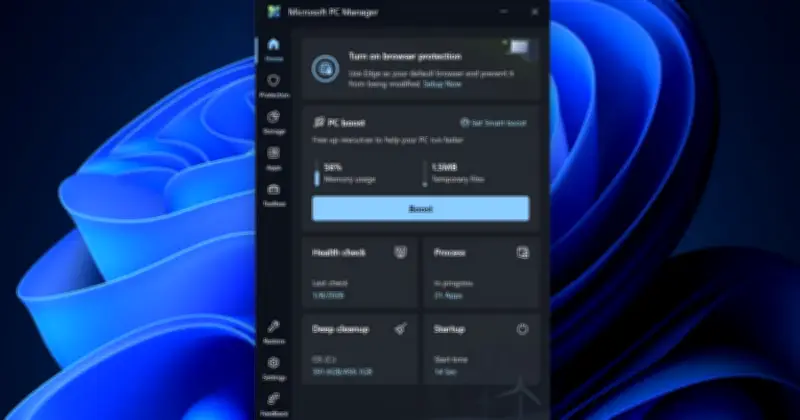Screen dimensions: 800x420
Task: Click the Memory usage percentage bar
Action: coord(318,173)
